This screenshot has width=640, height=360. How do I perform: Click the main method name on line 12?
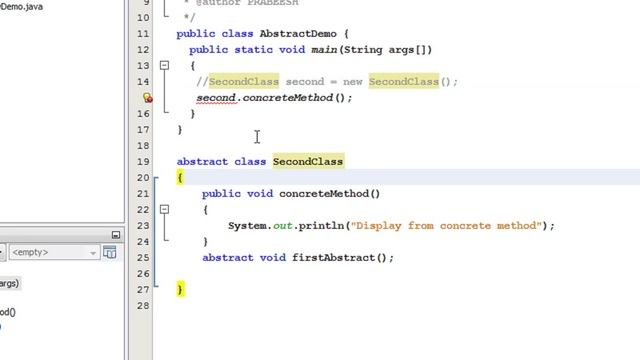tap(324, 50)
